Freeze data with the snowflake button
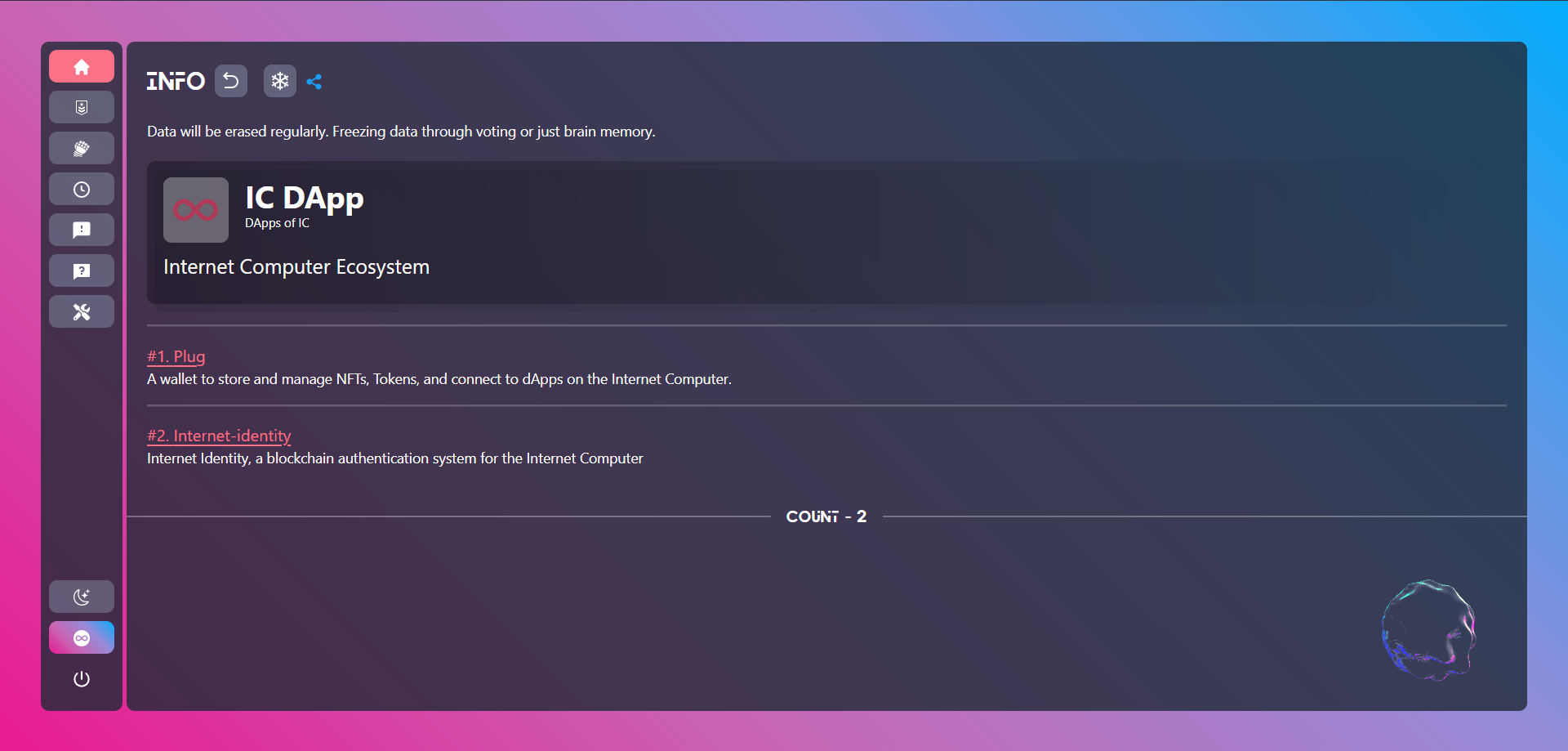This screenshot has height=751, width=1568. pos(280,81)
